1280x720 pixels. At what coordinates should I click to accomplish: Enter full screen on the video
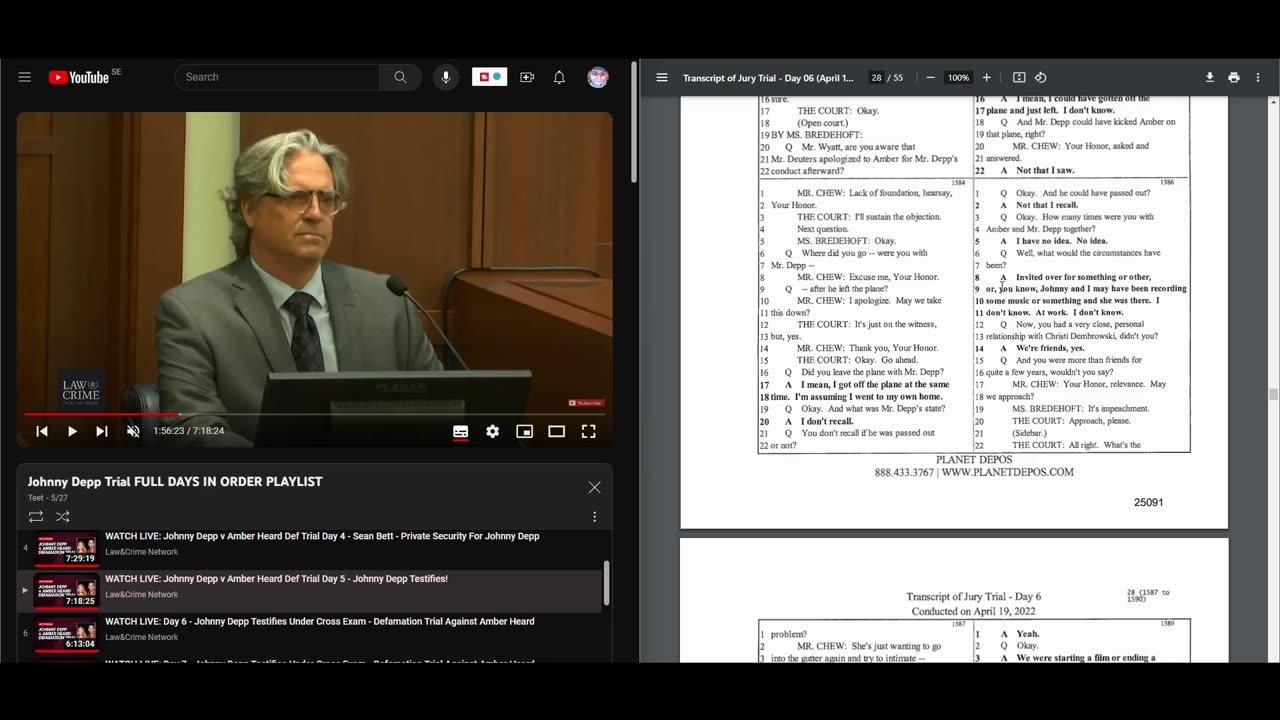pos(588,431)
